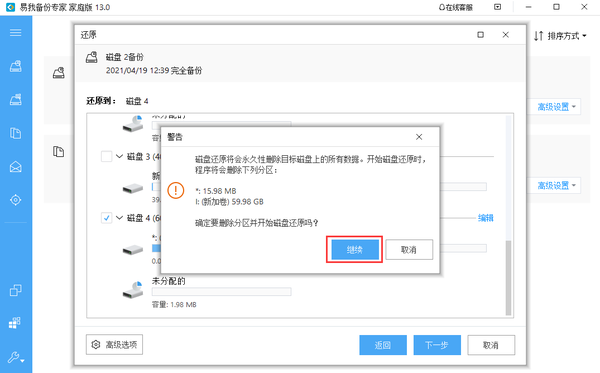
Task: Click file backup task icon in main list
Action: tap(59, 151)
